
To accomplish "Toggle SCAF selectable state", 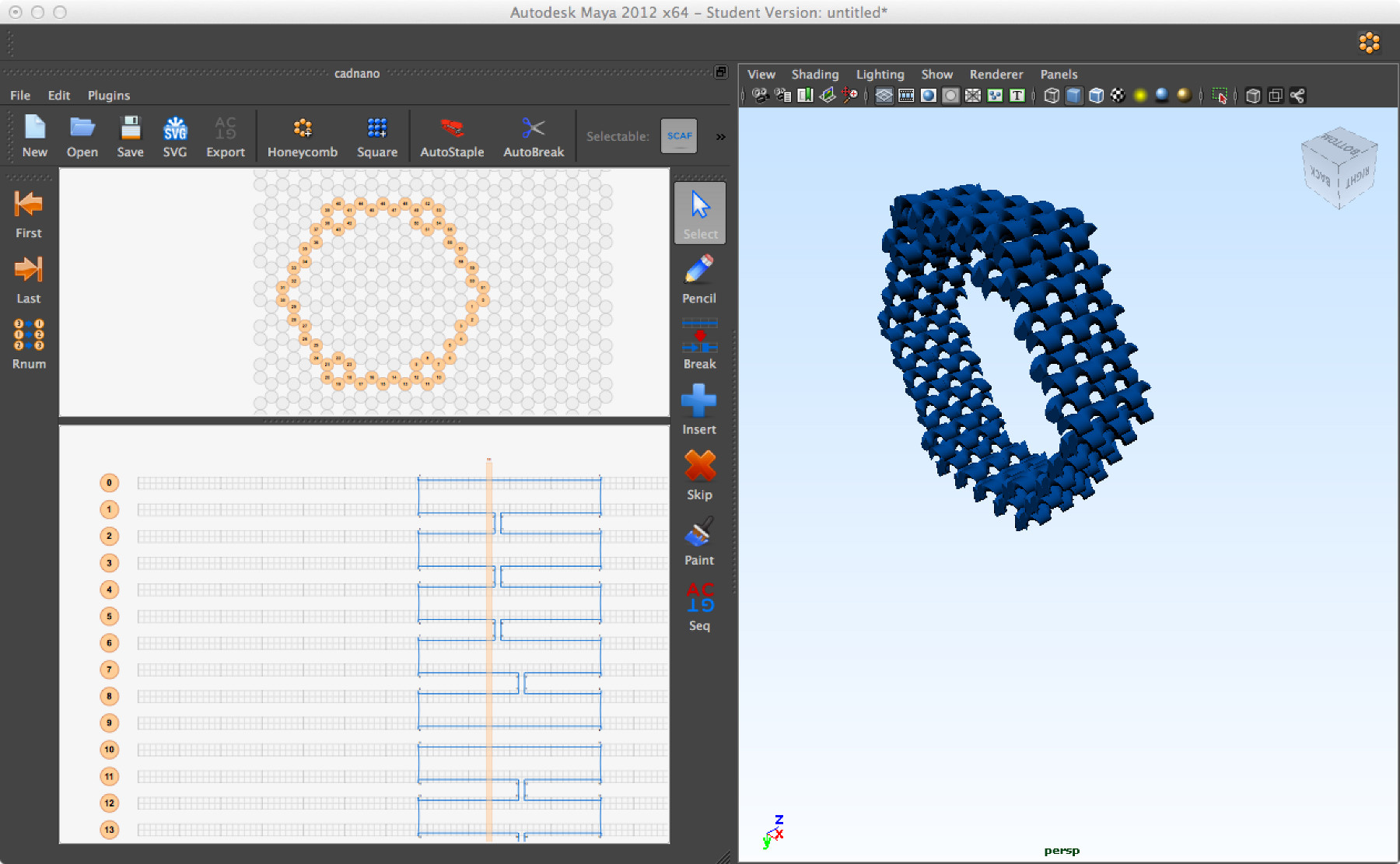I will 678,135.
